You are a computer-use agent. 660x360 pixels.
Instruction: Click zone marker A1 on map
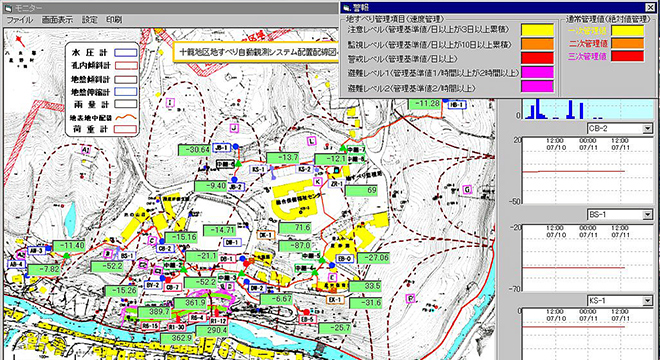(86, 149)
